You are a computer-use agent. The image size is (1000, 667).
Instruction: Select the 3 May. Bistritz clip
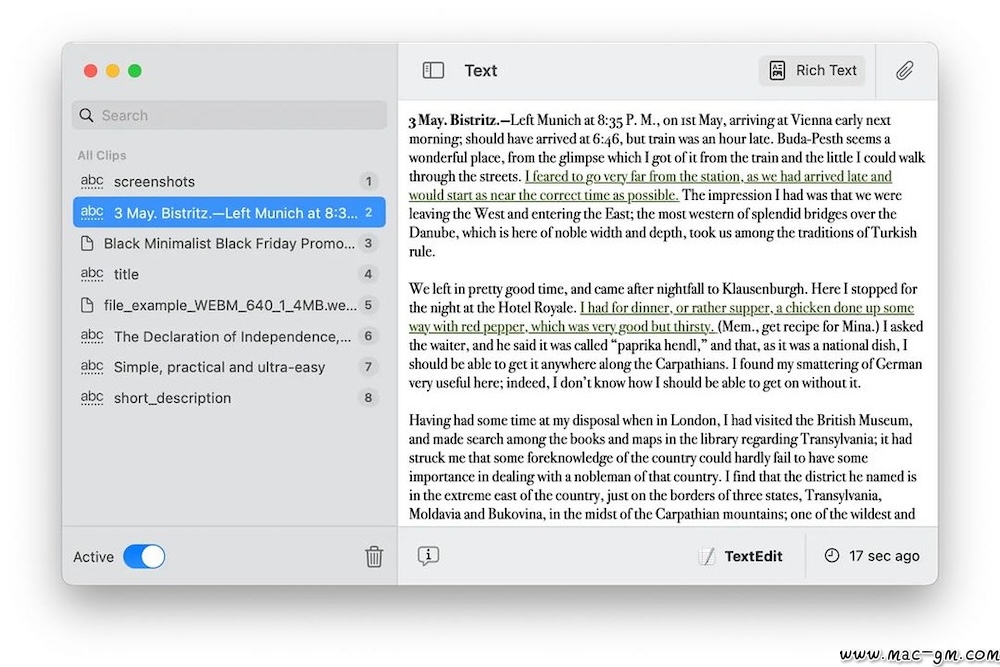point(230,212)
